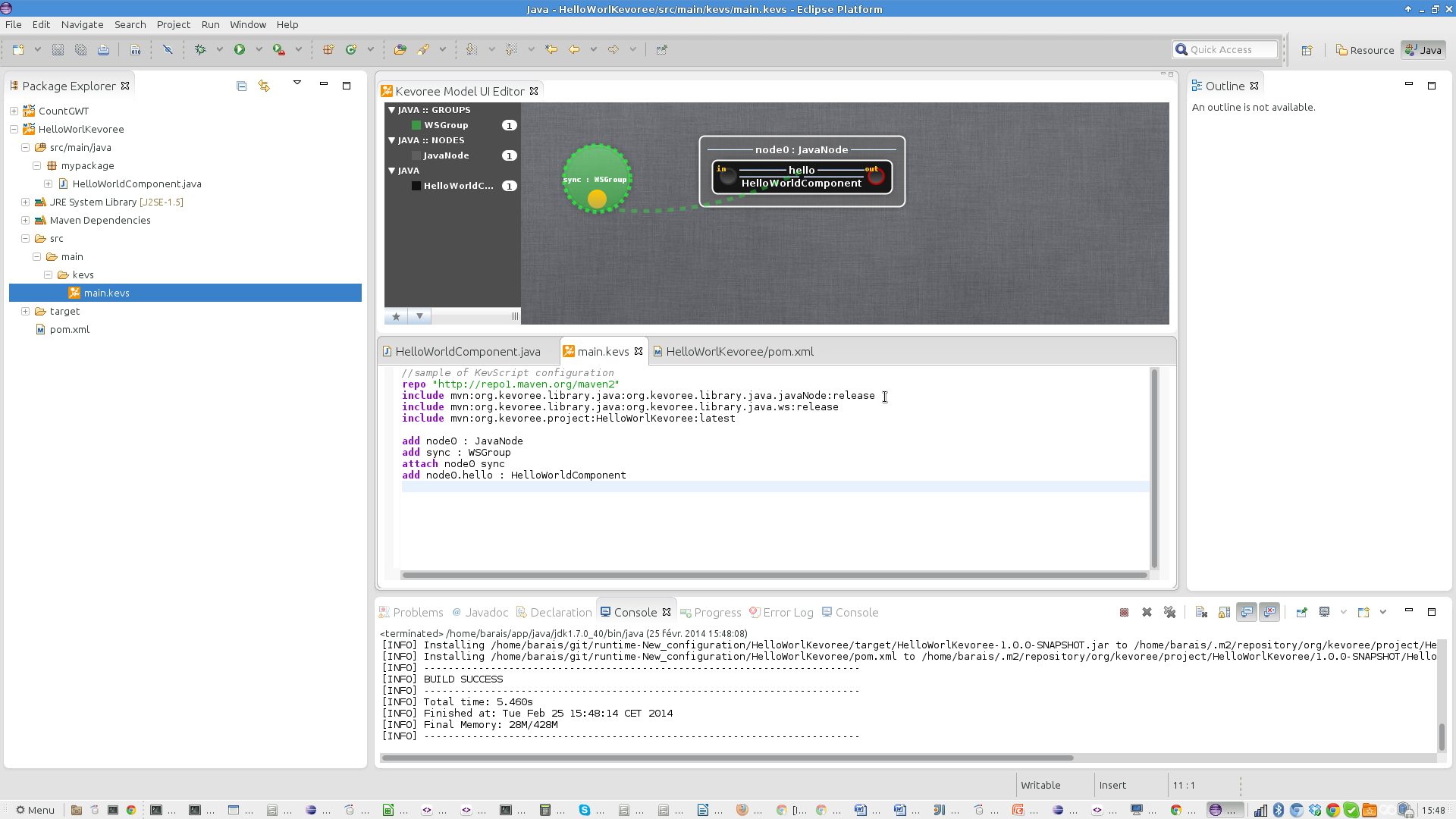Click Remove Launch X icon in console
This screenshot has height=819, width=1456.
[x=1147, y=612]
